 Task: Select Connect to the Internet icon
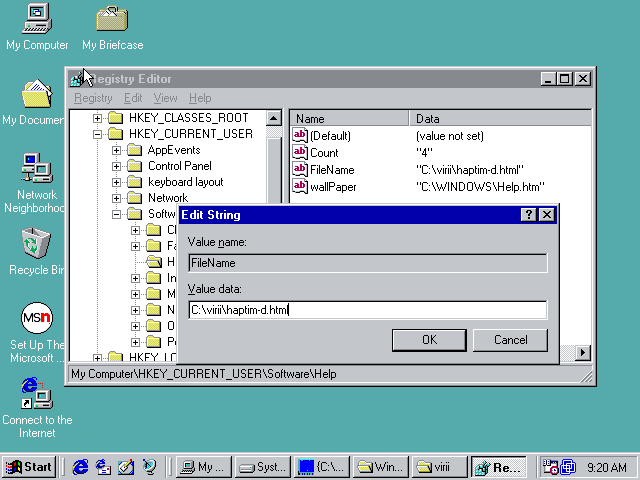[37, 393]
